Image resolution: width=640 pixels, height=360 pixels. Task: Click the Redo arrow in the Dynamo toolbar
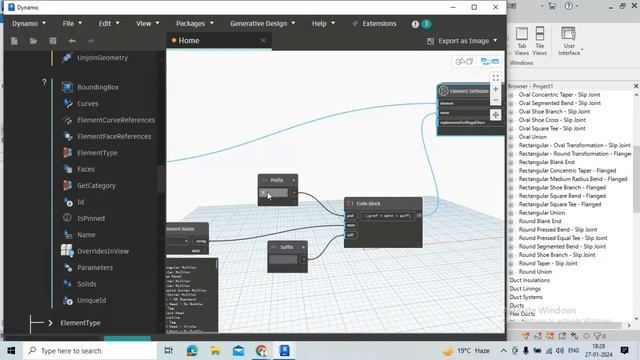[x=91, y=41]
